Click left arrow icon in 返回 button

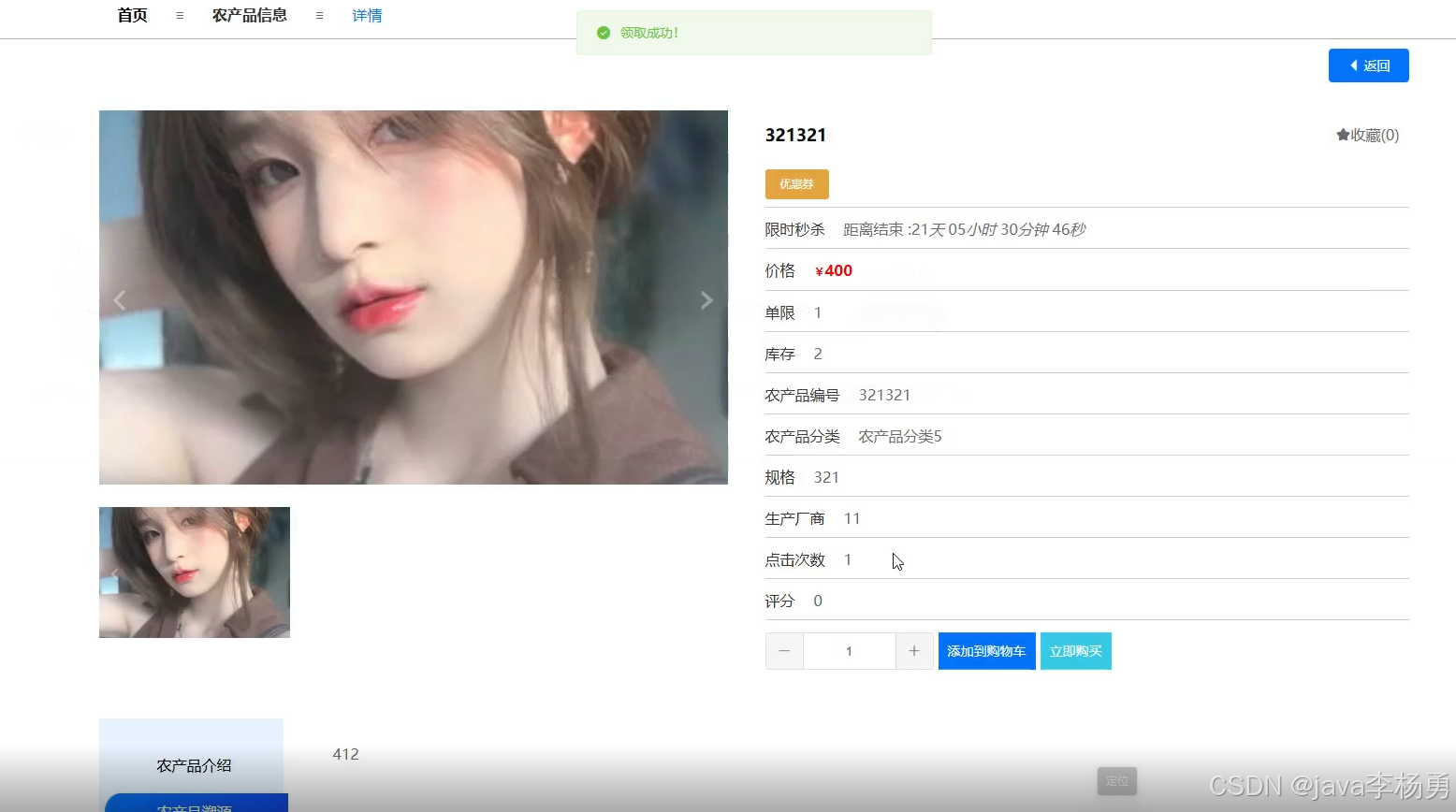(1353, 65)
